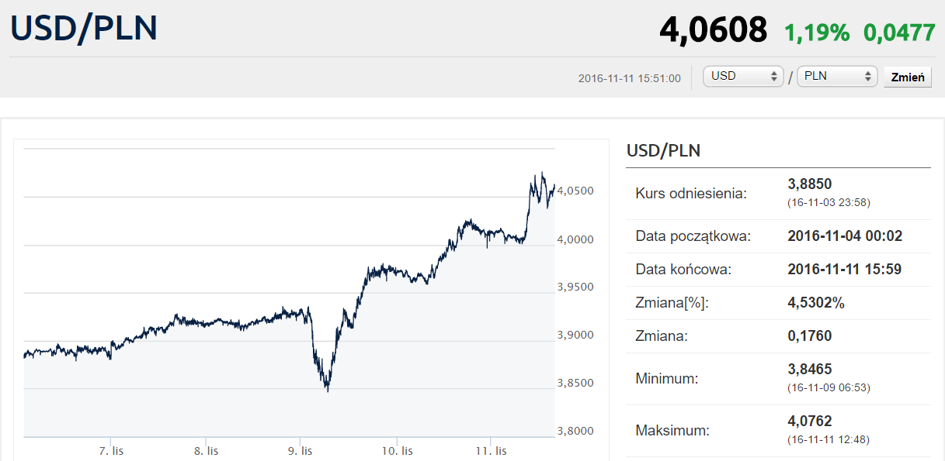
Task: Open the PLN quote currency dropdown
Action: coord(837,77)
